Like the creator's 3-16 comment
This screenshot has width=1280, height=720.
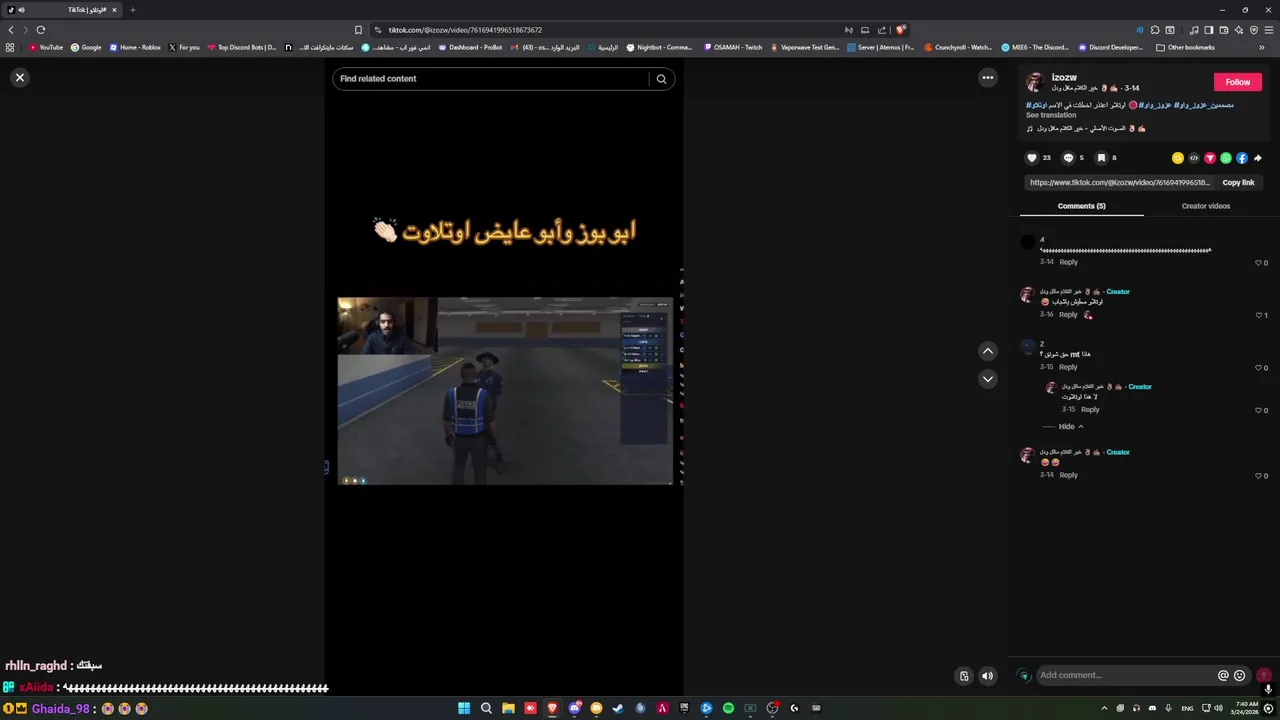tap(1258, 315)
